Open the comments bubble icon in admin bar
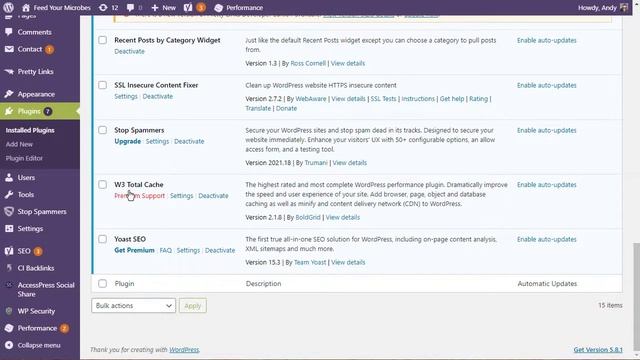 (130, 7)
